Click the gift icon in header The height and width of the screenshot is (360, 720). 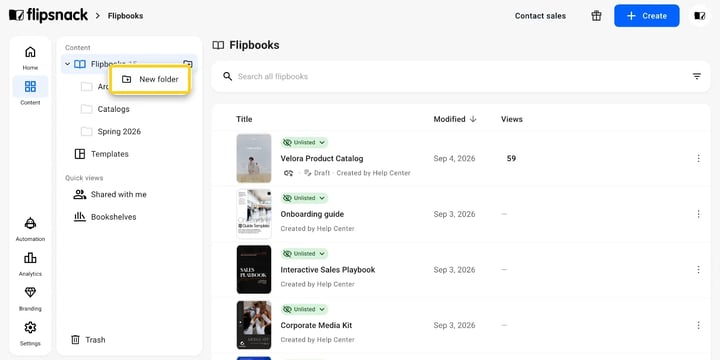[596, 16]
